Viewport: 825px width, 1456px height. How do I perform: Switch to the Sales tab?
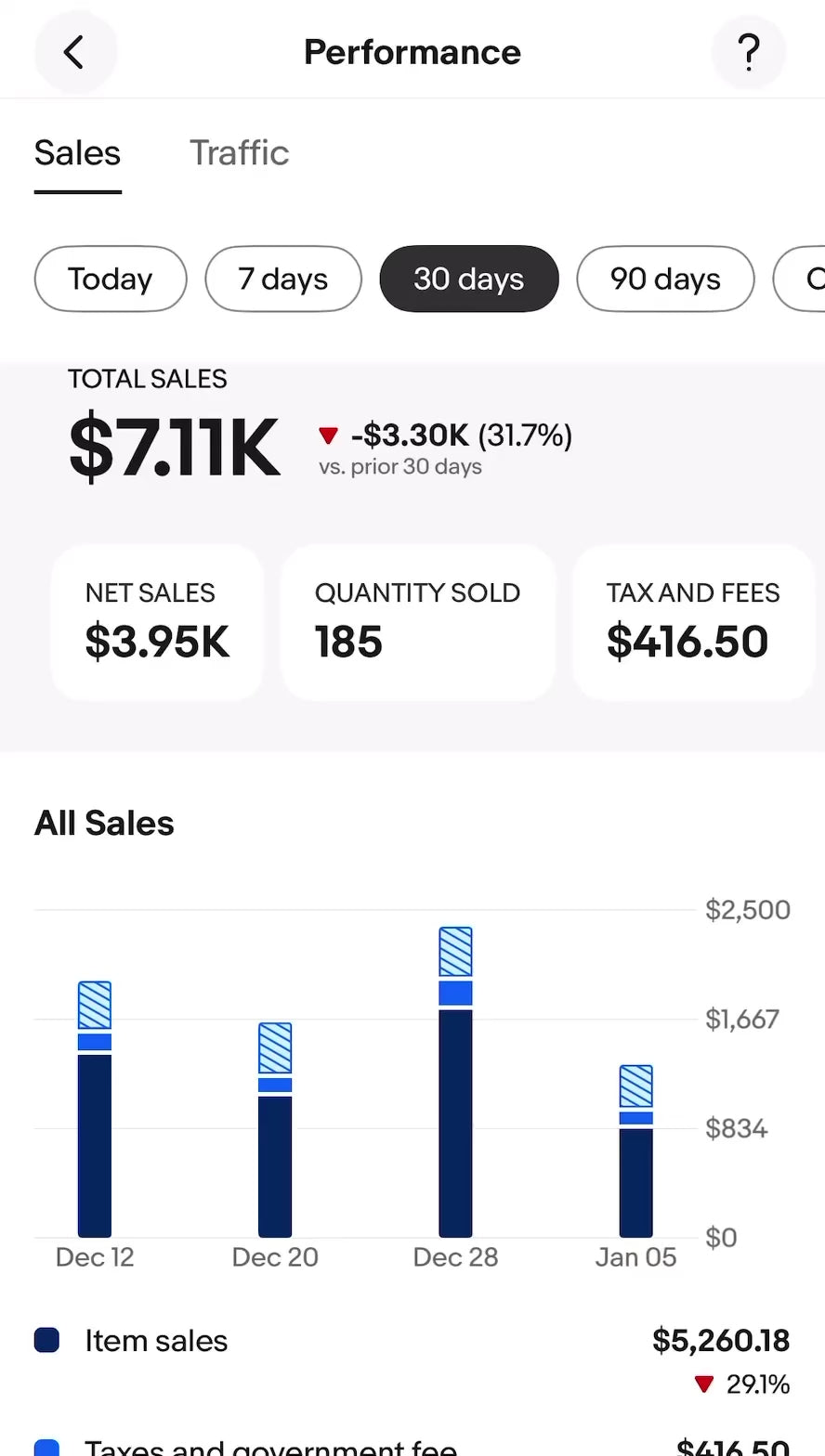[77, 153]
